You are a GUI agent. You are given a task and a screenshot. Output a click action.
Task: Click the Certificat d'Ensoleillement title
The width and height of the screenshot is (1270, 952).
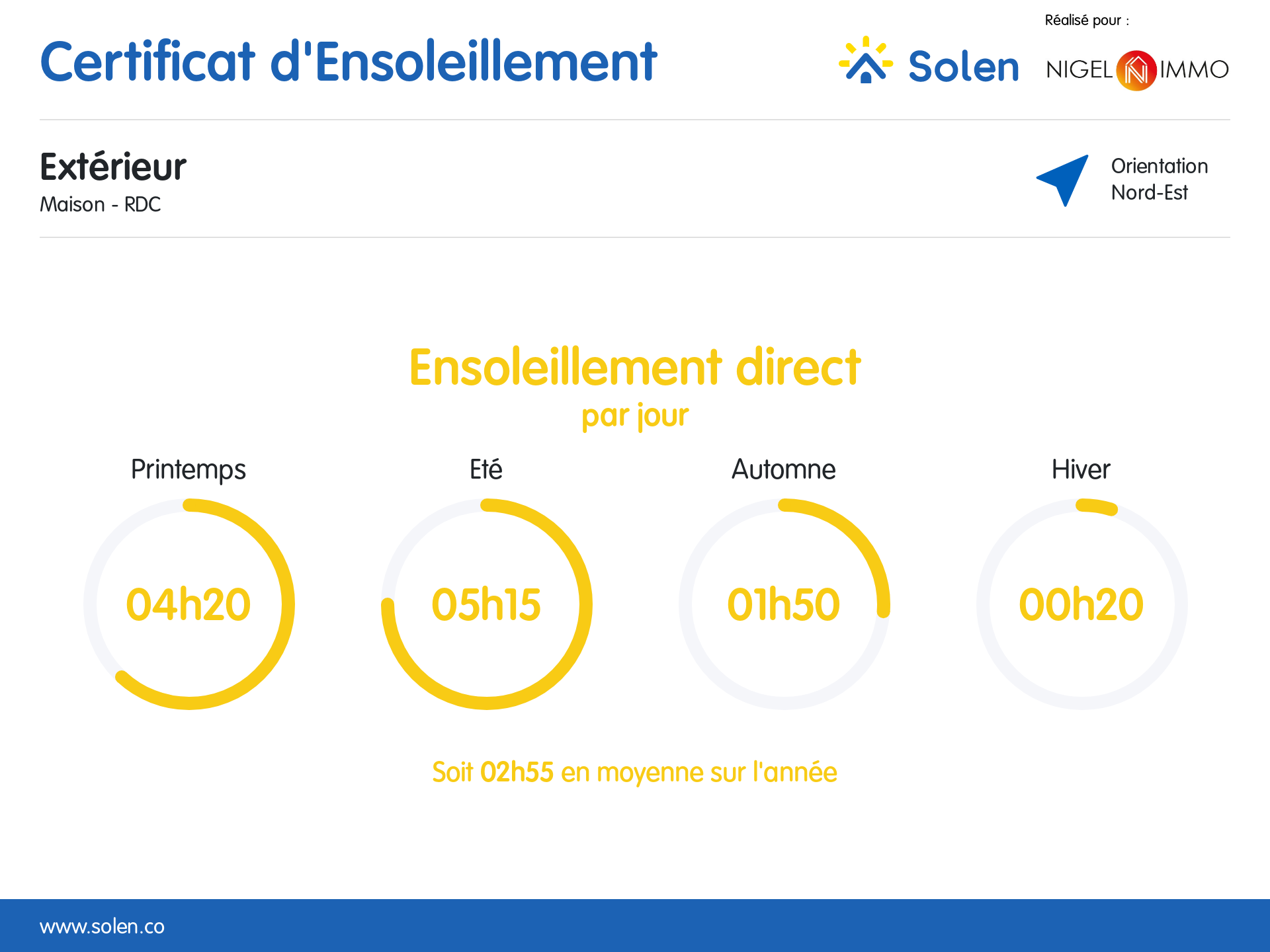pos(348,62)
